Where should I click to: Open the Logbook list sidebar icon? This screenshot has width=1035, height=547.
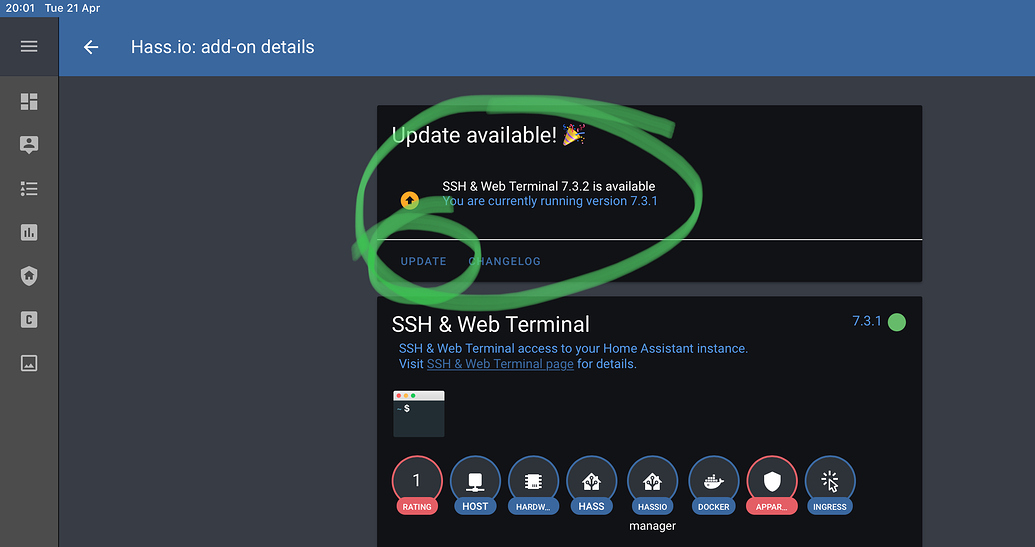(29, 189)
